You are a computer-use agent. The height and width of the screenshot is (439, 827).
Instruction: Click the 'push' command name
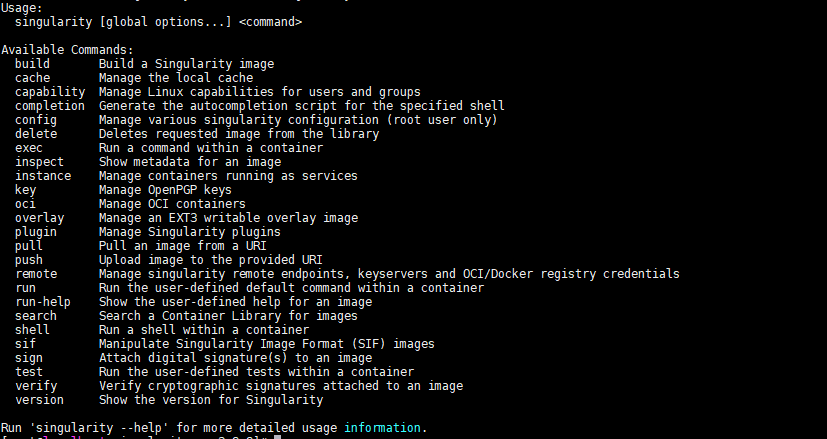coord(28,260)
